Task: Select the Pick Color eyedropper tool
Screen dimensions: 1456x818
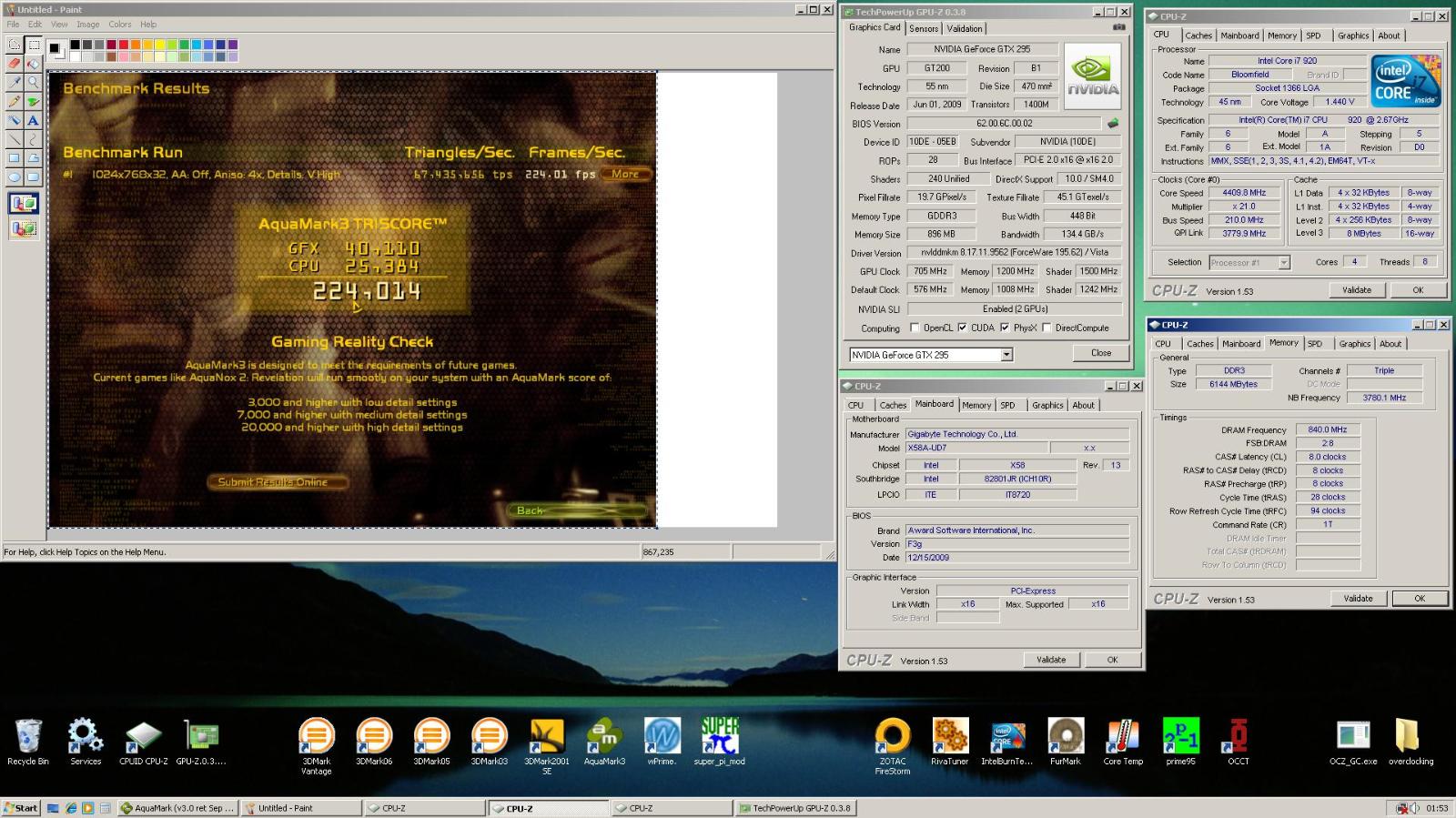Action: pyautogui.click(x=15, y=83)
